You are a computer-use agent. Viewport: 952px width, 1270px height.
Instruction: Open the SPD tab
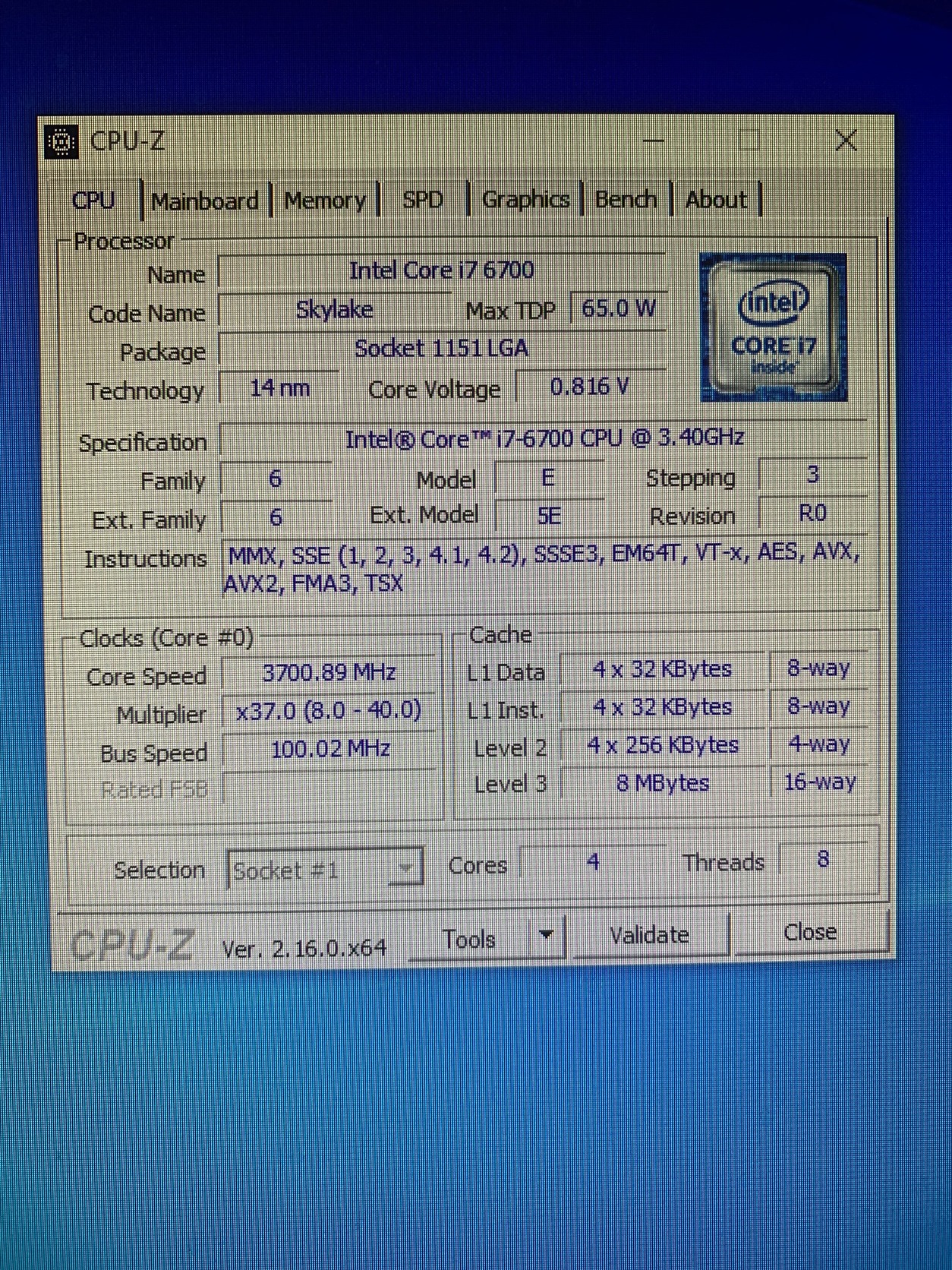click(423, 200)
